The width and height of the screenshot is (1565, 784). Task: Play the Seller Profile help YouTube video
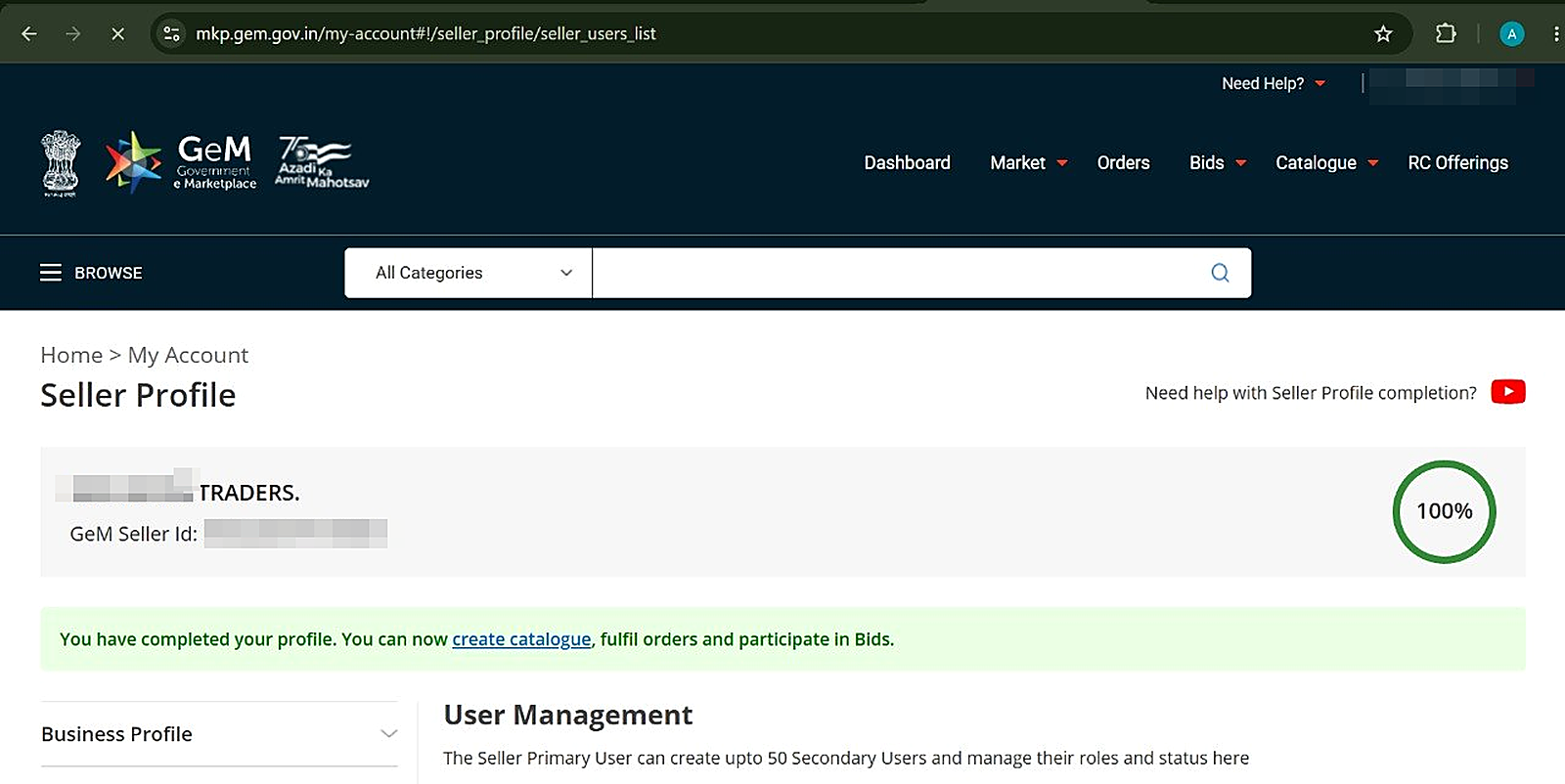[1507, 392]
